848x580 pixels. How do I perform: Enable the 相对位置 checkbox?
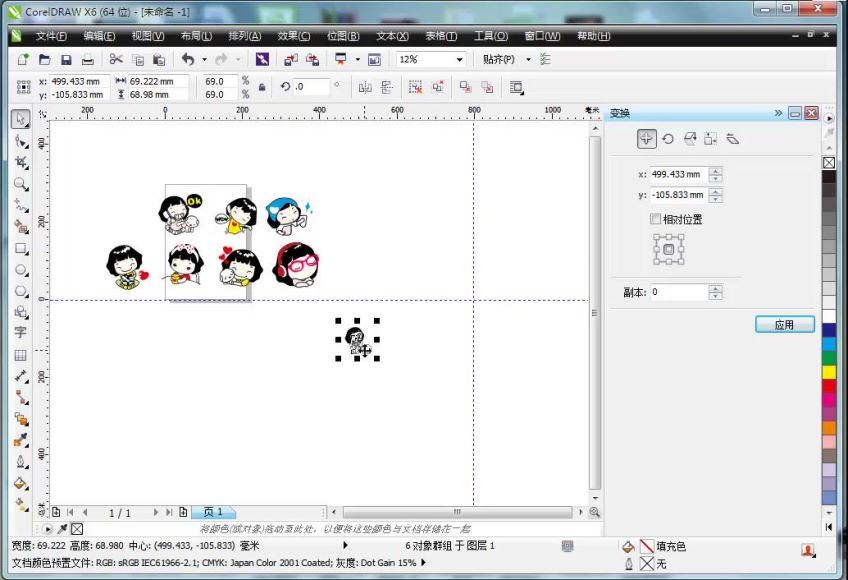[655, 219]
